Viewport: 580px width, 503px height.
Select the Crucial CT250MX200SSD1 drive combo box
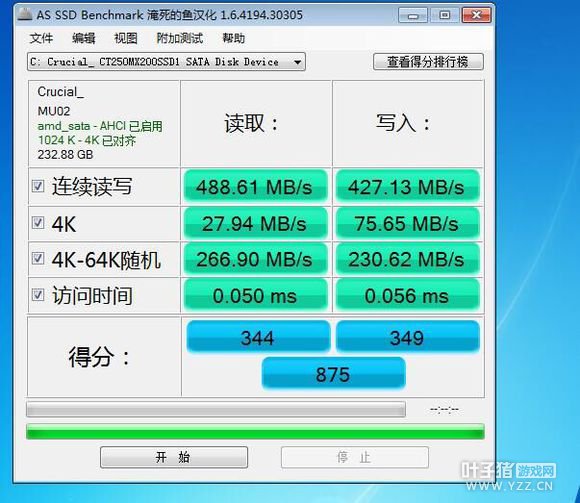click(166, 62)
